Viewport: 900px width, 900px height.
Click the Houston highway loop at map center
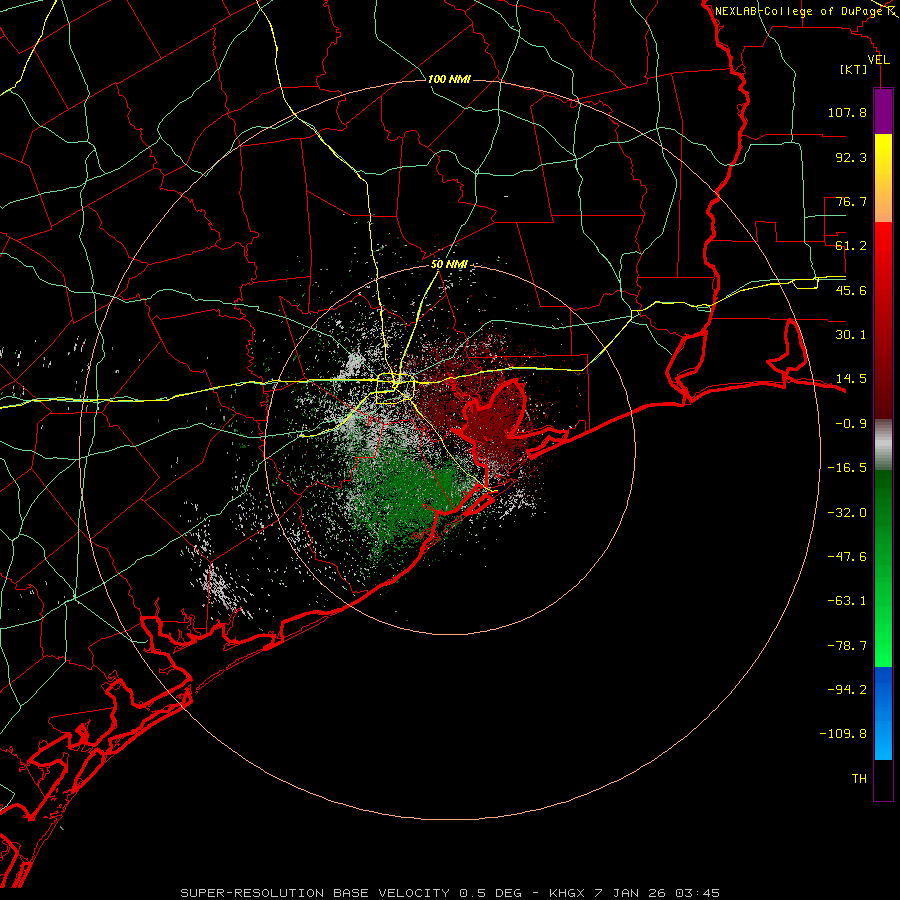tap(396, 389)
